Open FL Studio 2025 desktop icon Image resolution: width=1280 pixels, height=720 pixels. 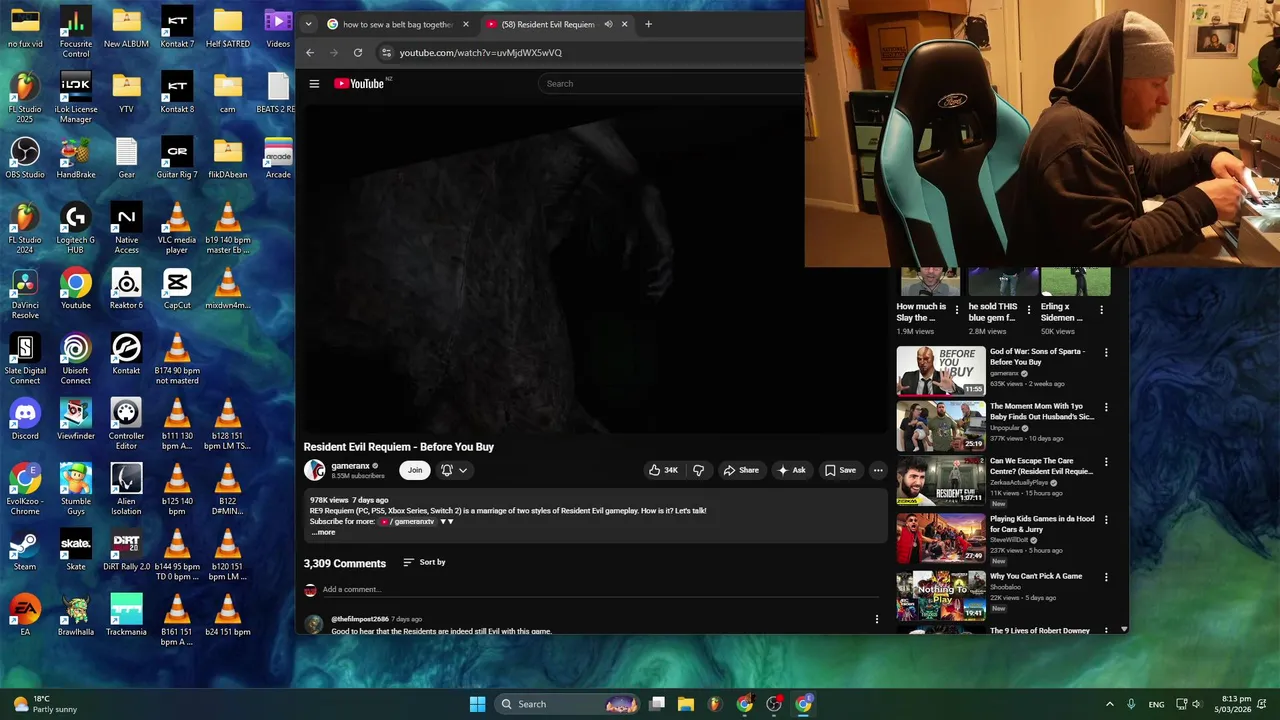point(25,98)
